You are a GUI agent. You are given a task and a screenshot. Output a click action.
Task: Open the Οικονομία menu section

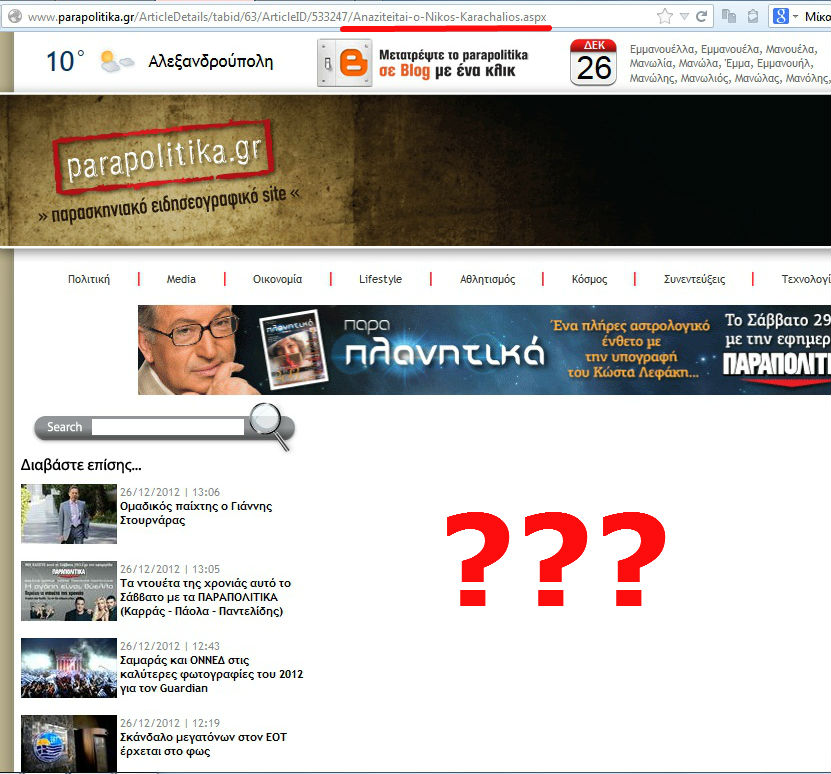[x=277, y=279]
